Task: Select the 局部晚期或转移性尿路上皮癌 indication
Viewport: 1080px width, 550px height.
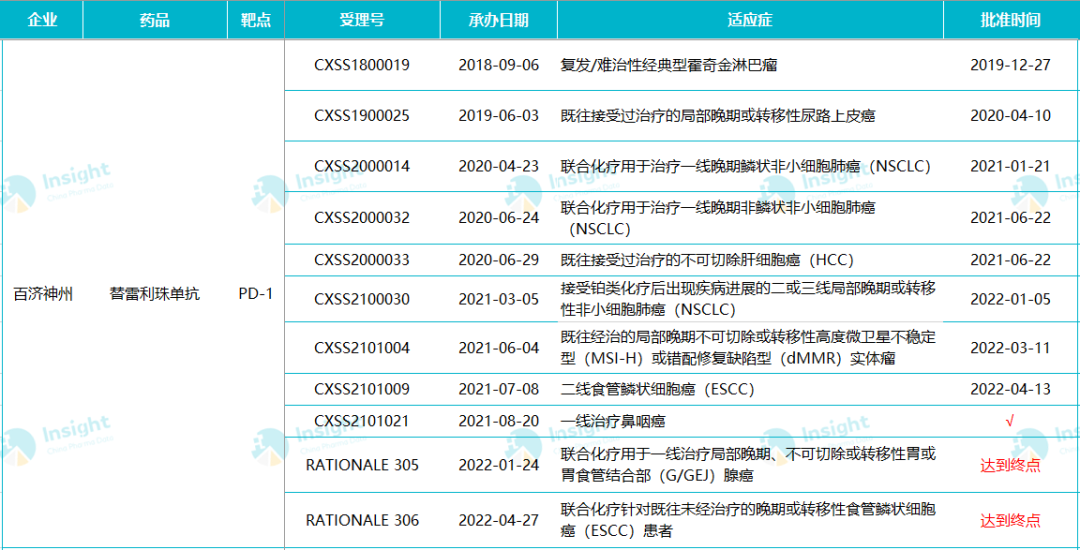Action: click(x=718, y=116)
